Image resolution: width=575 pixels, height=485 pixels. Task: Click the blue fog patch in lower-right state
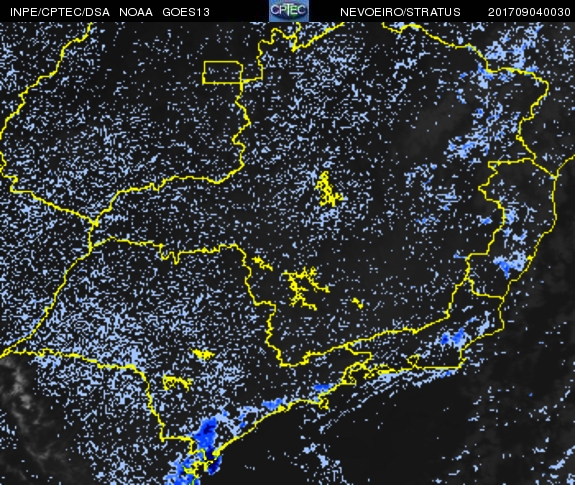click(x=452, y=337)
